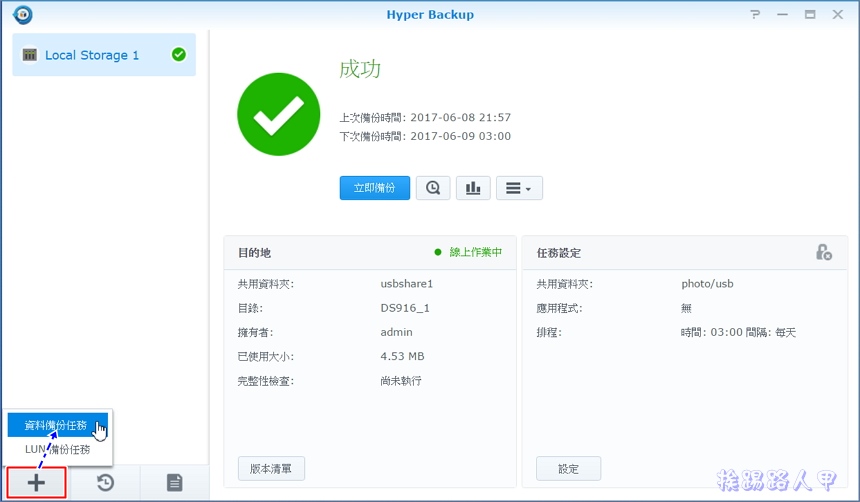Click the 版本清單 button
The height and width of the screenshot is (502, 860).
tap(271, 469)
